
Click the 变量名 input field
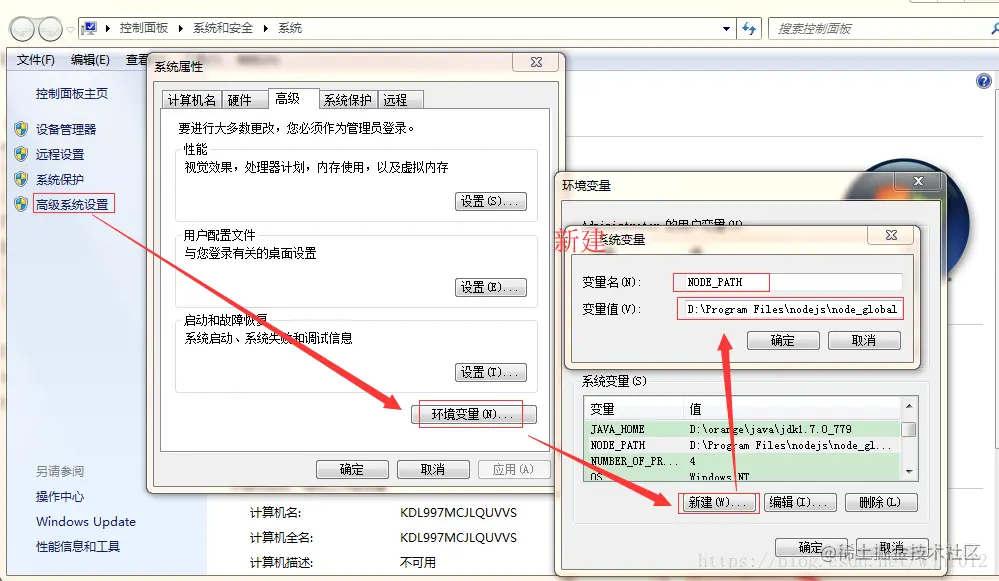(788, 282)
